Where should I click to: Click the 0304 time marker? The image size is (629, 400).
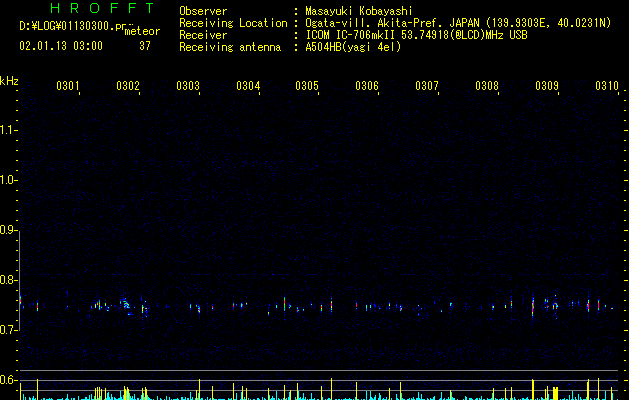(248, 85)
